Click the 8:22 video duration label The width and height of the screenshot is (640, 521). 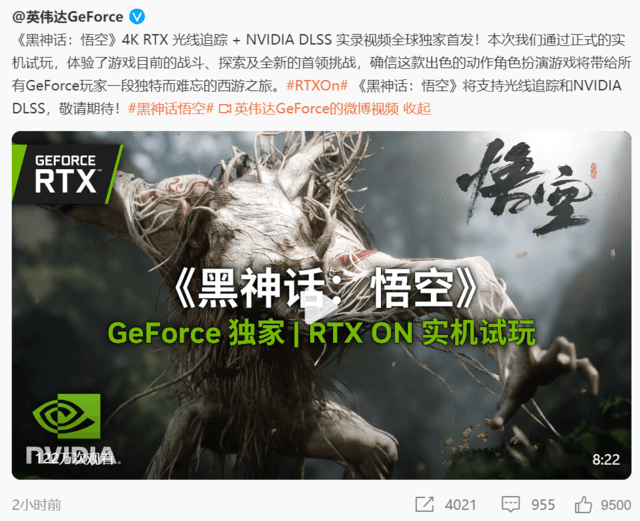[606, 460]
